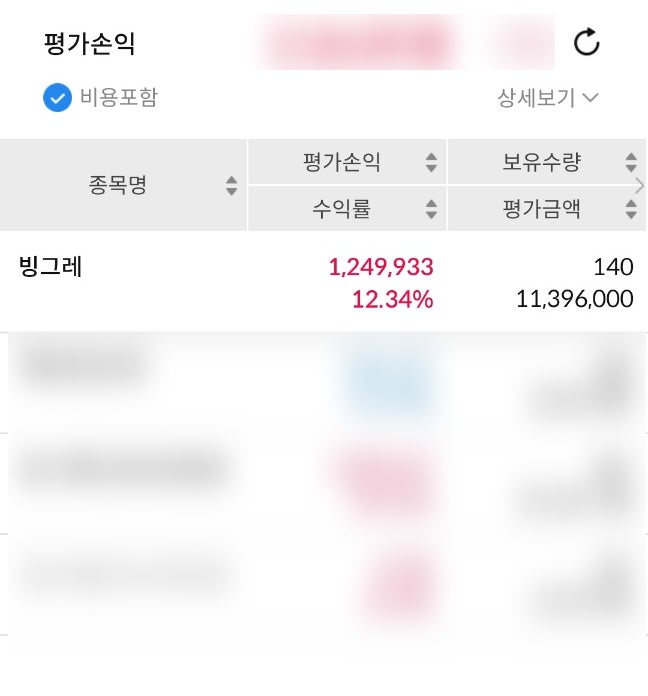The height and width of the screenshot is (696, 648).
Task: Click sort arrows beside 보유수량 header
Action: pyautogui.click(x=631, y=162)
